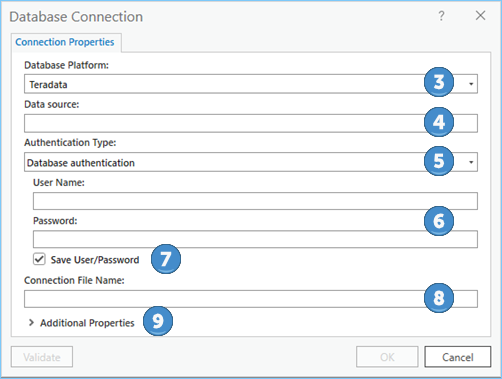Screen dimensions: 502x379
Task: Open the Database Platform dropdown showing Teradata
Action: point(251,84)
